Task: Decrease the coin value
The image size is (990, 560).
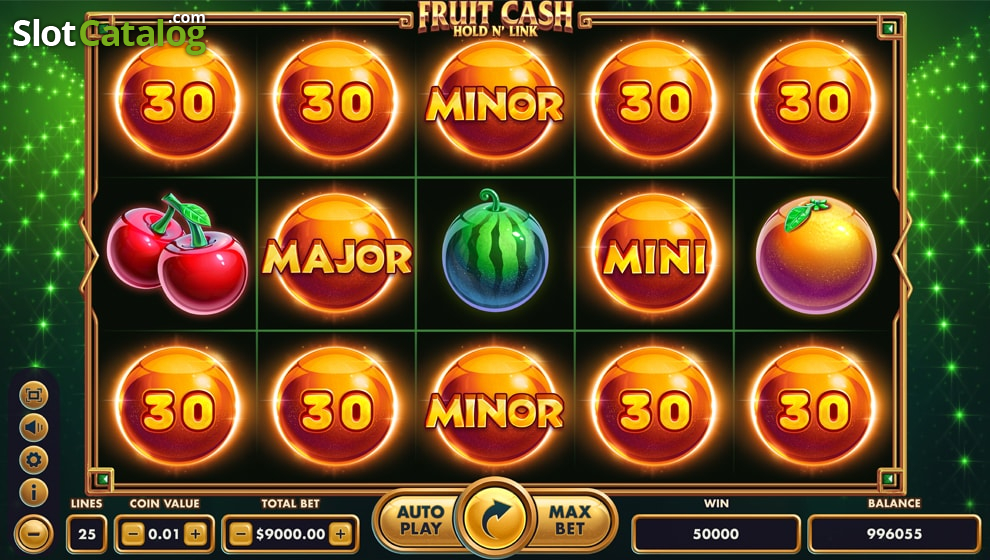Action: tap(133, 534)
